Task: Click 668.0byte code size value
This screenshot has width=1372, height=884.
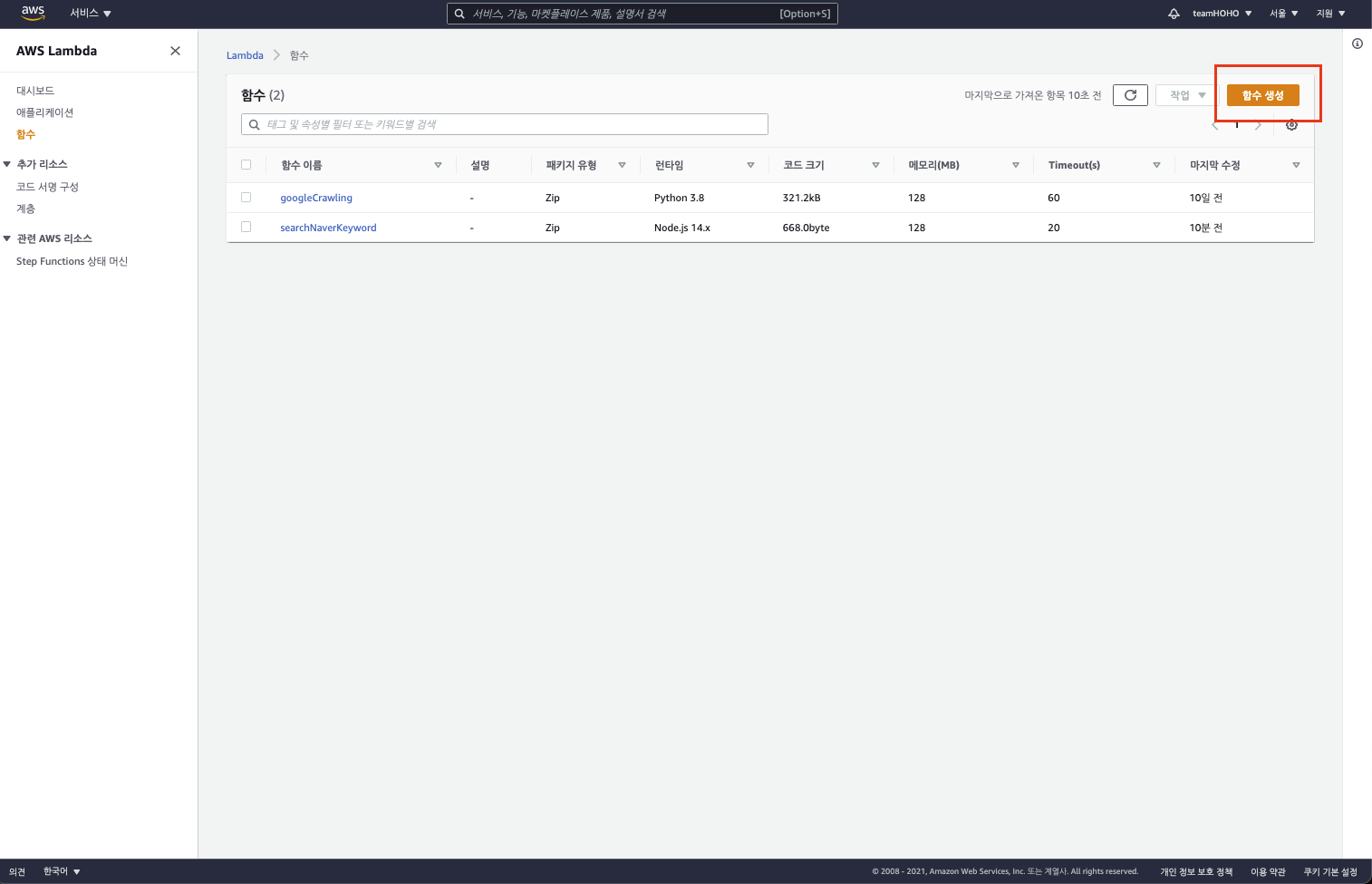Action: (806, 228)
